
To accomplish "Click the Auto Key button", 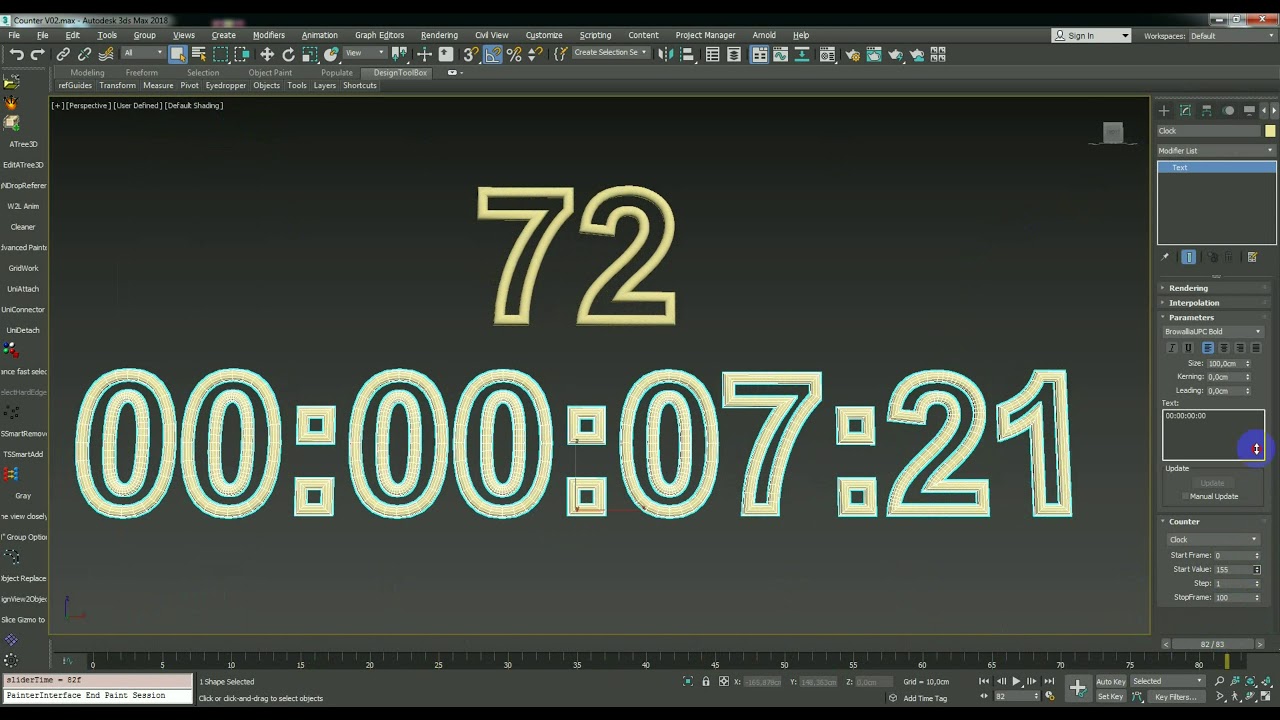I will click(x=1111, y=682).
